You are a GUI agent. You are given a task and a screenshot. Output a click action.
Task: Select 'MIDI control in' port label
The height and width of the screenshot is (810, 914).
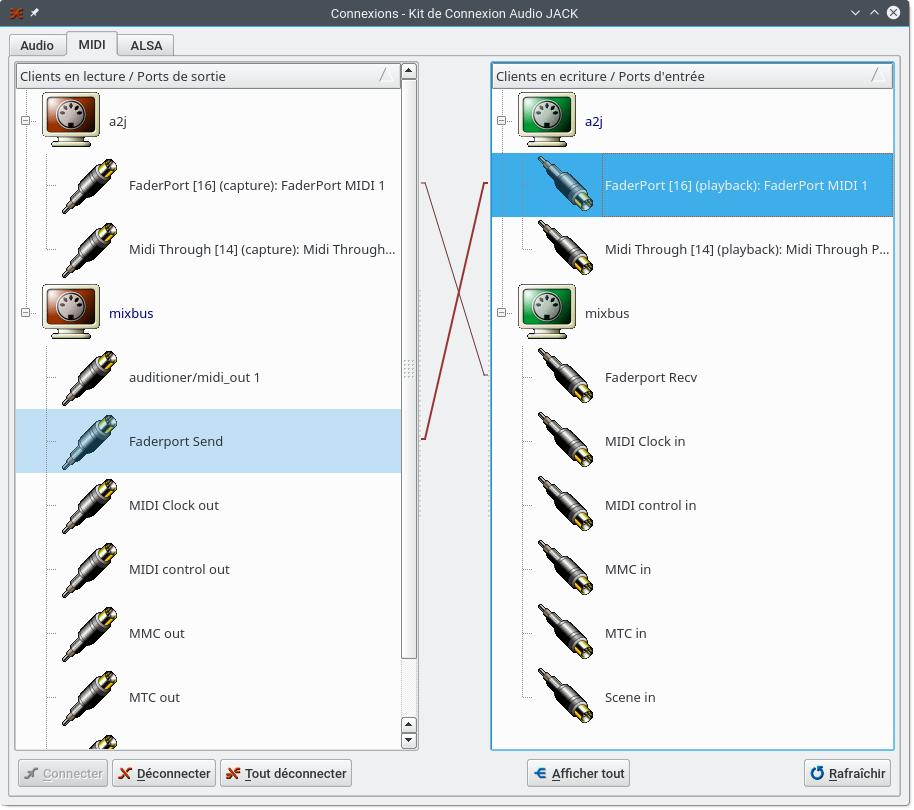[x=651, y=506]
